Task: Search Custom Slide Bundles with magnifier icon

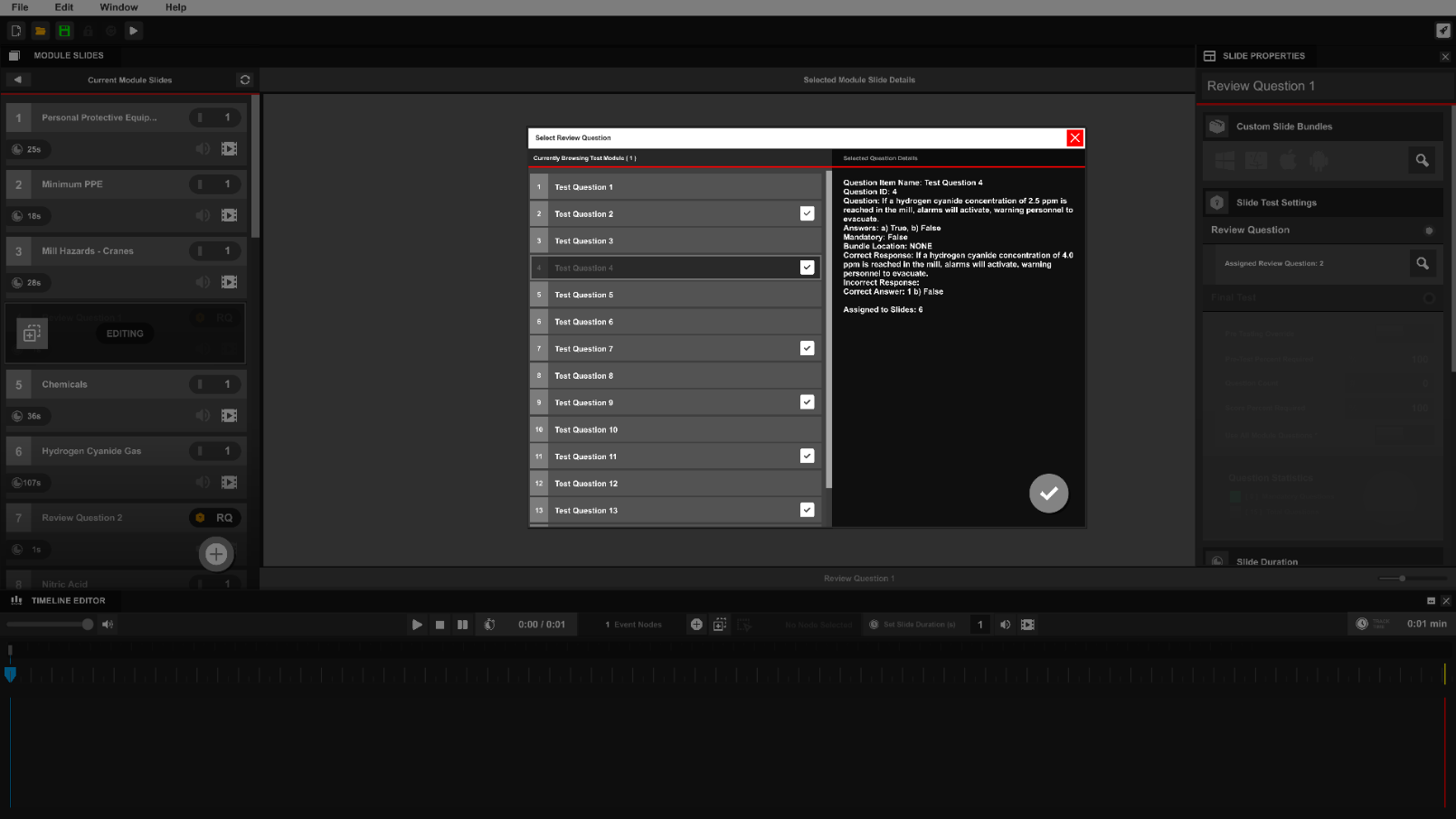Action: [1422, 160]
